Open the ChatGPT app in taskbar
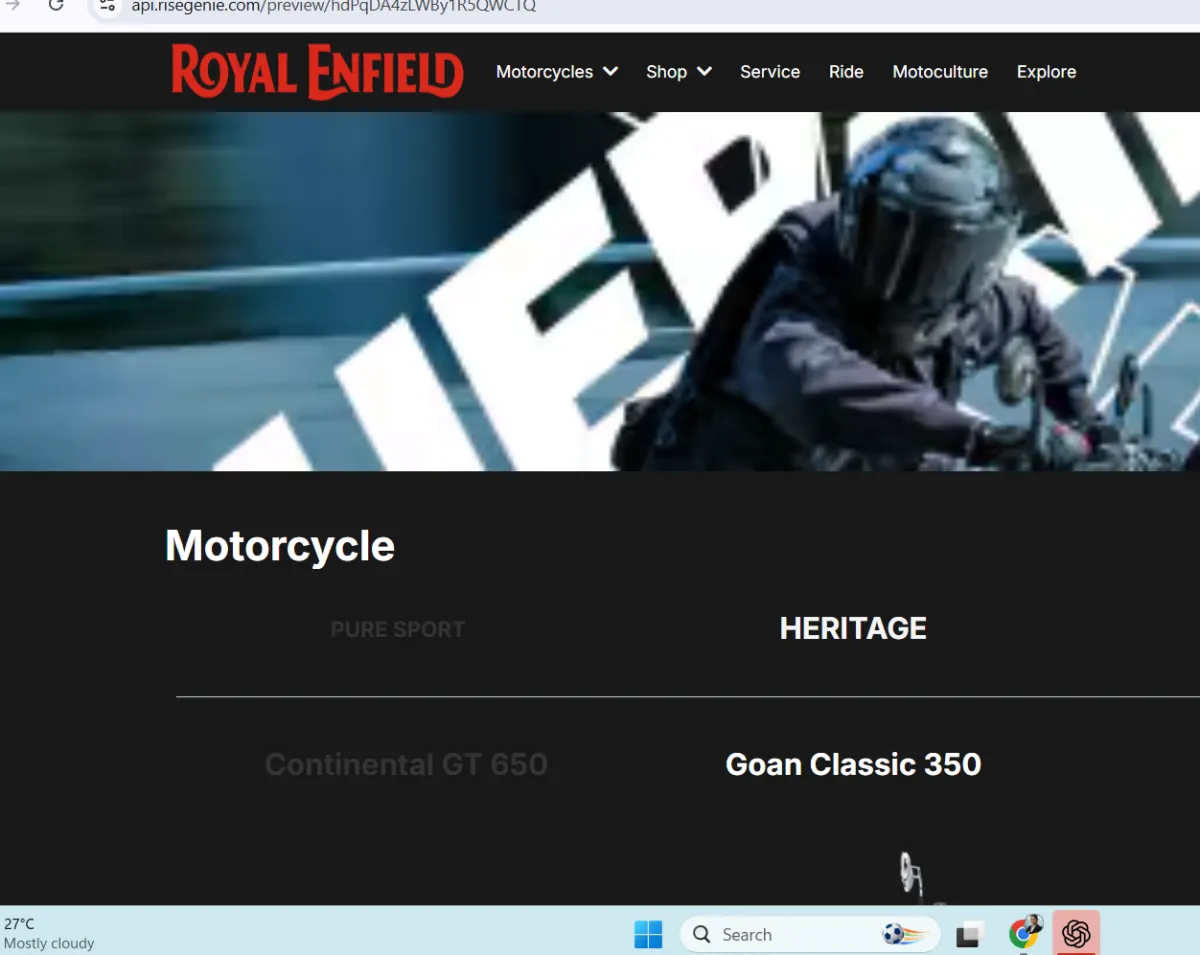The width and height of the screenshot is (1200, 955). coord(1076,934)
